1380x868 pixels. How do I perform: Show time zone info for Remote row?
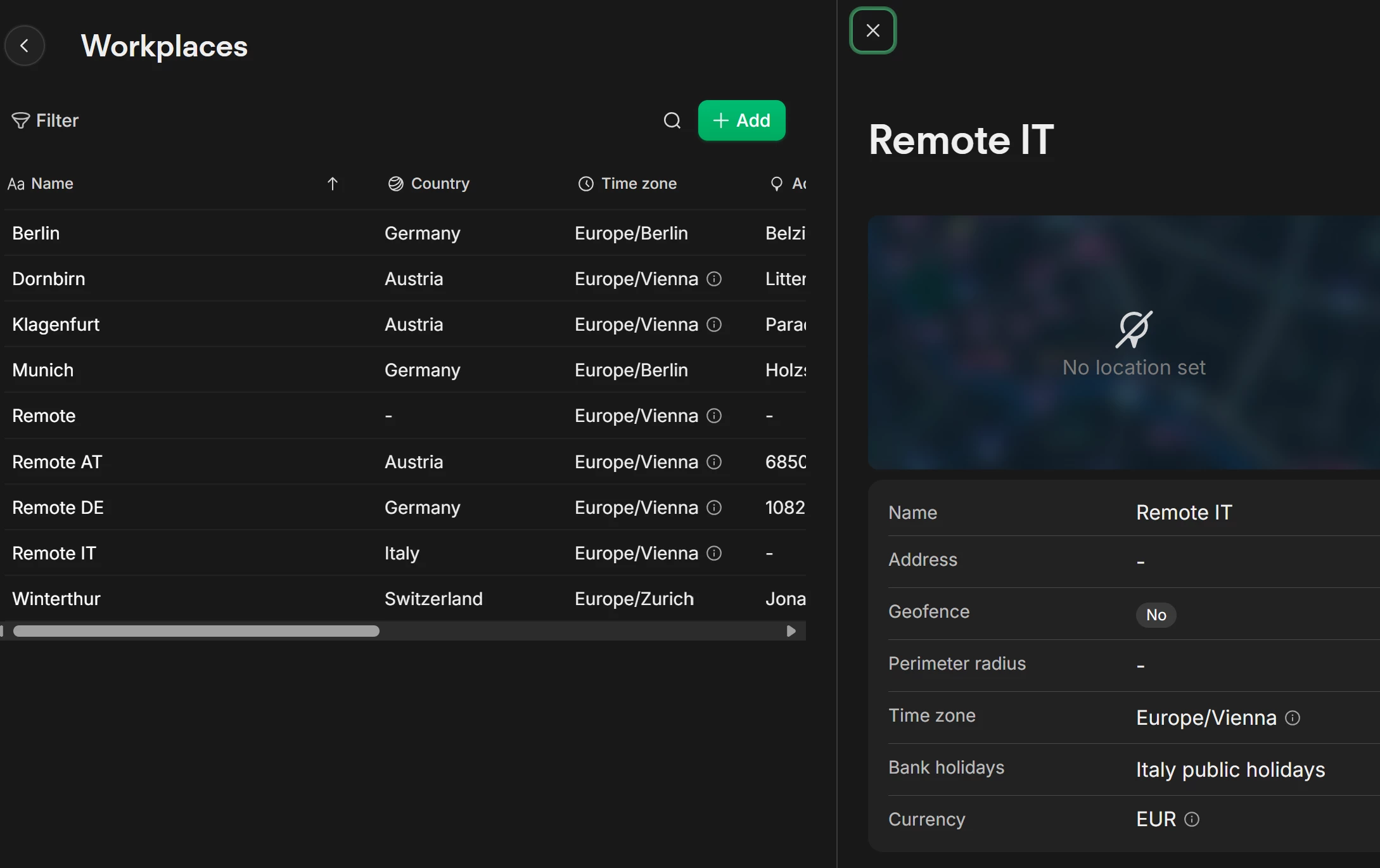[714, 416]
